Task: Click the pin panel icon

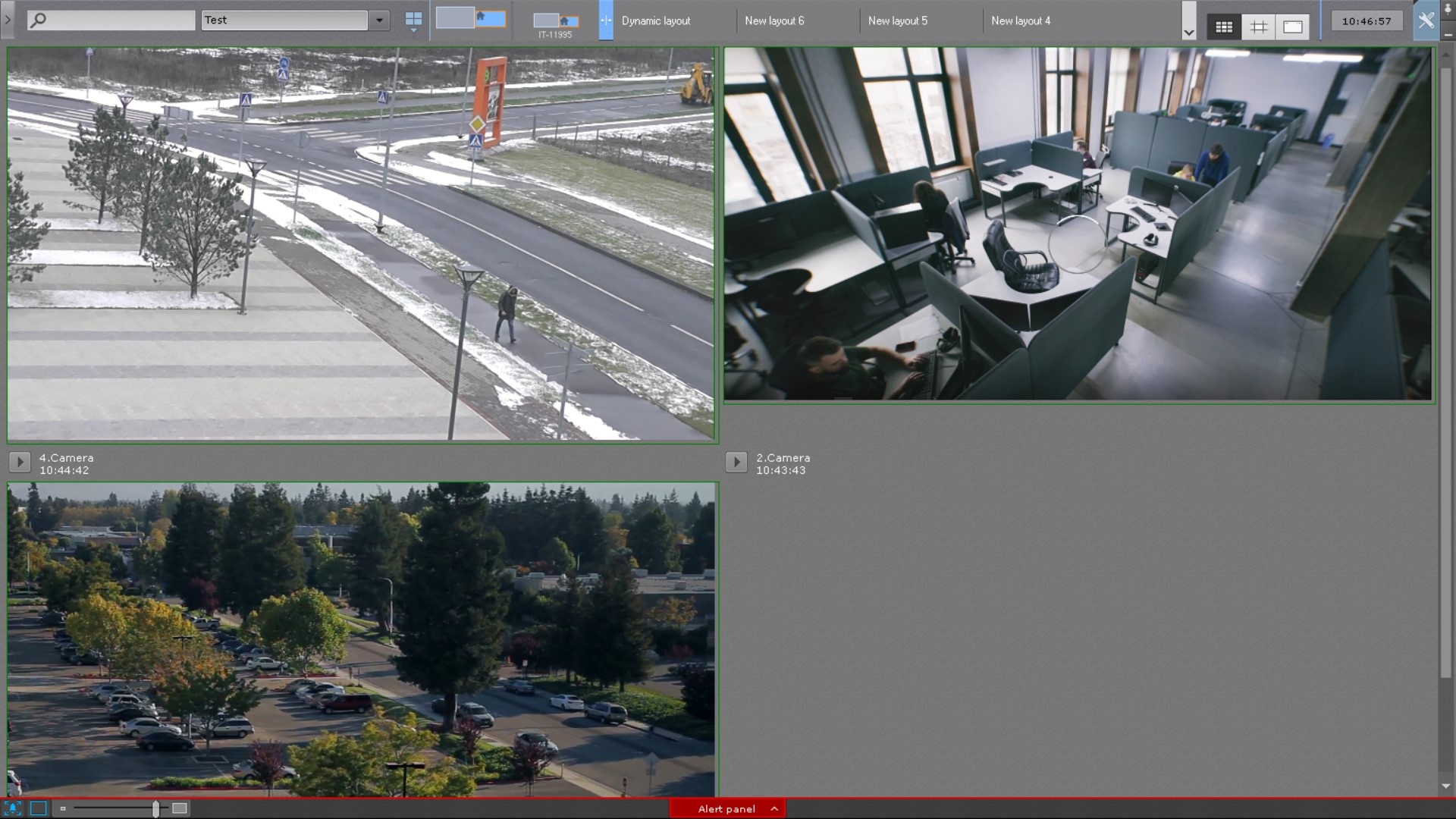Action: [x=1447, y=11]
